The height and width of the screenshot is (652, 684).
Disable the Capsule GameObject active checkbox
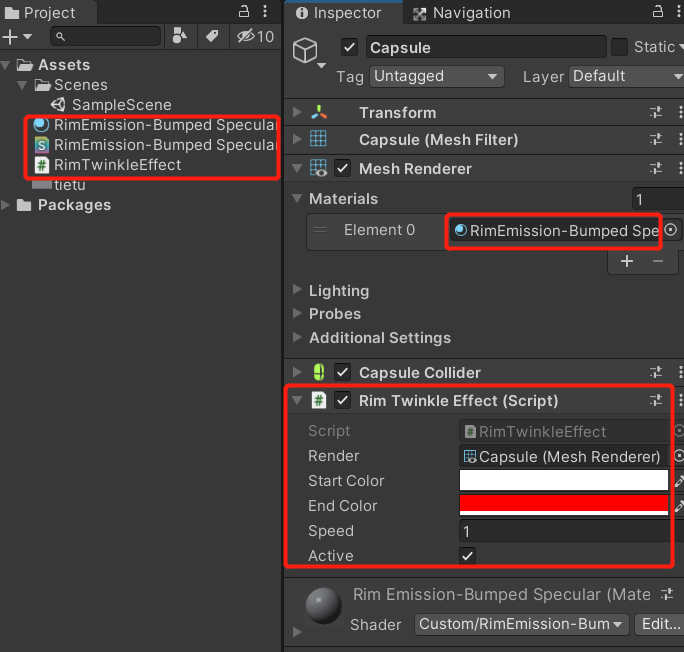(349, 47)
